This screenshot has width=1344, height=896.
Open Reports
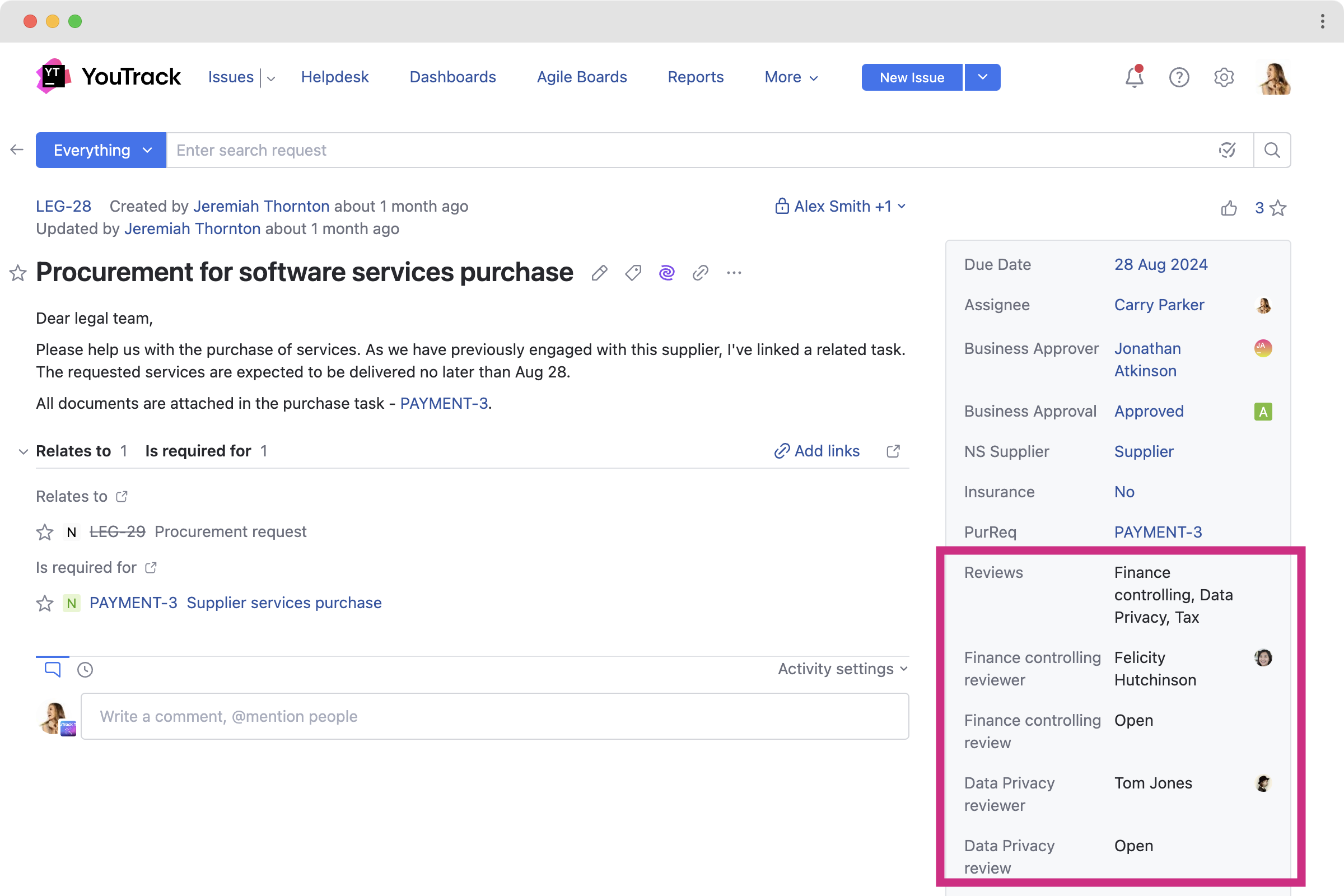(696, 77)
